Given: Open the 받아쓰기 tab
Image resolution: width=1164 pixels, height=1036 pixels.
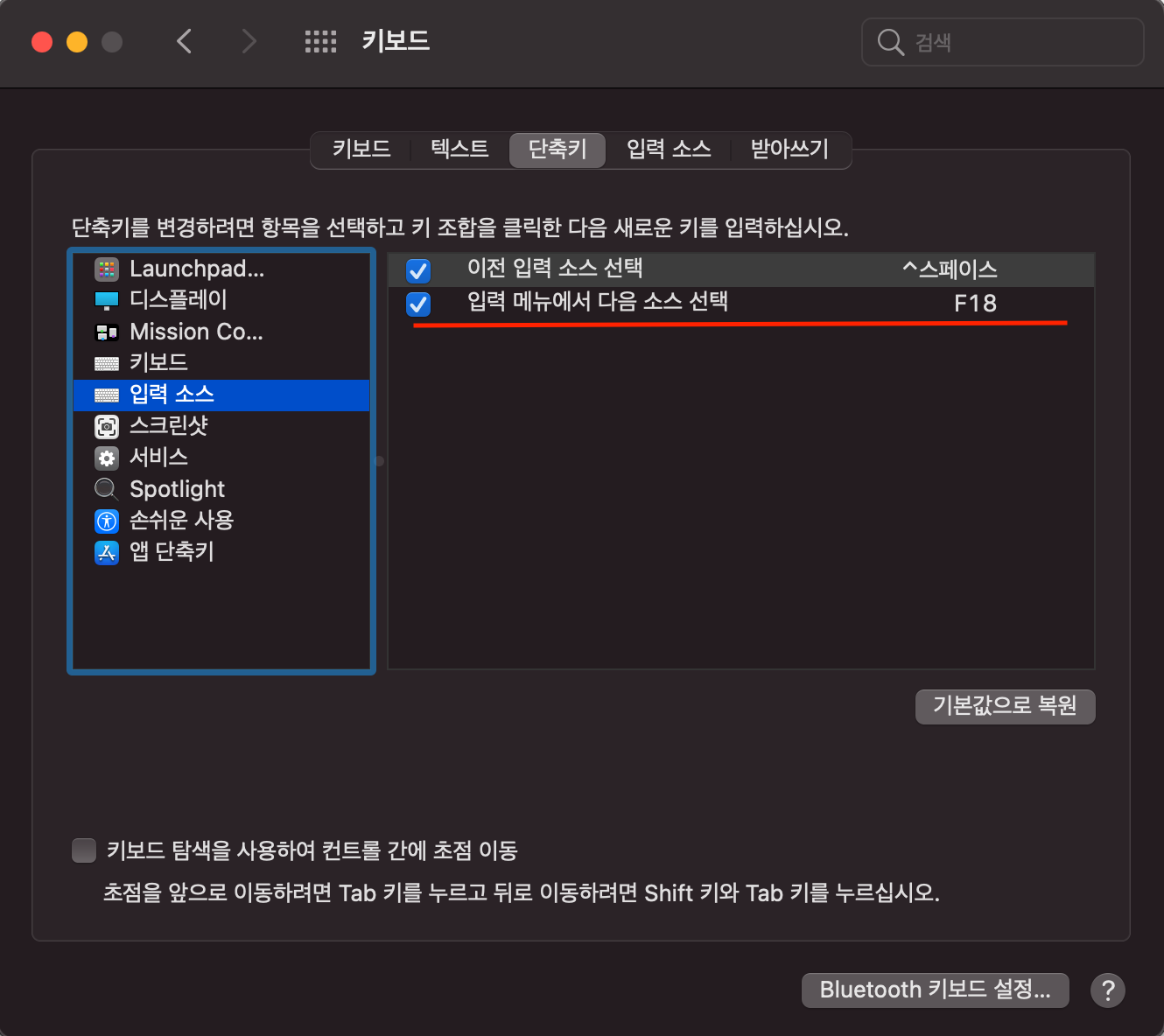Looking at the screenshot, I should pyautogui.click(x=789, y=150).
